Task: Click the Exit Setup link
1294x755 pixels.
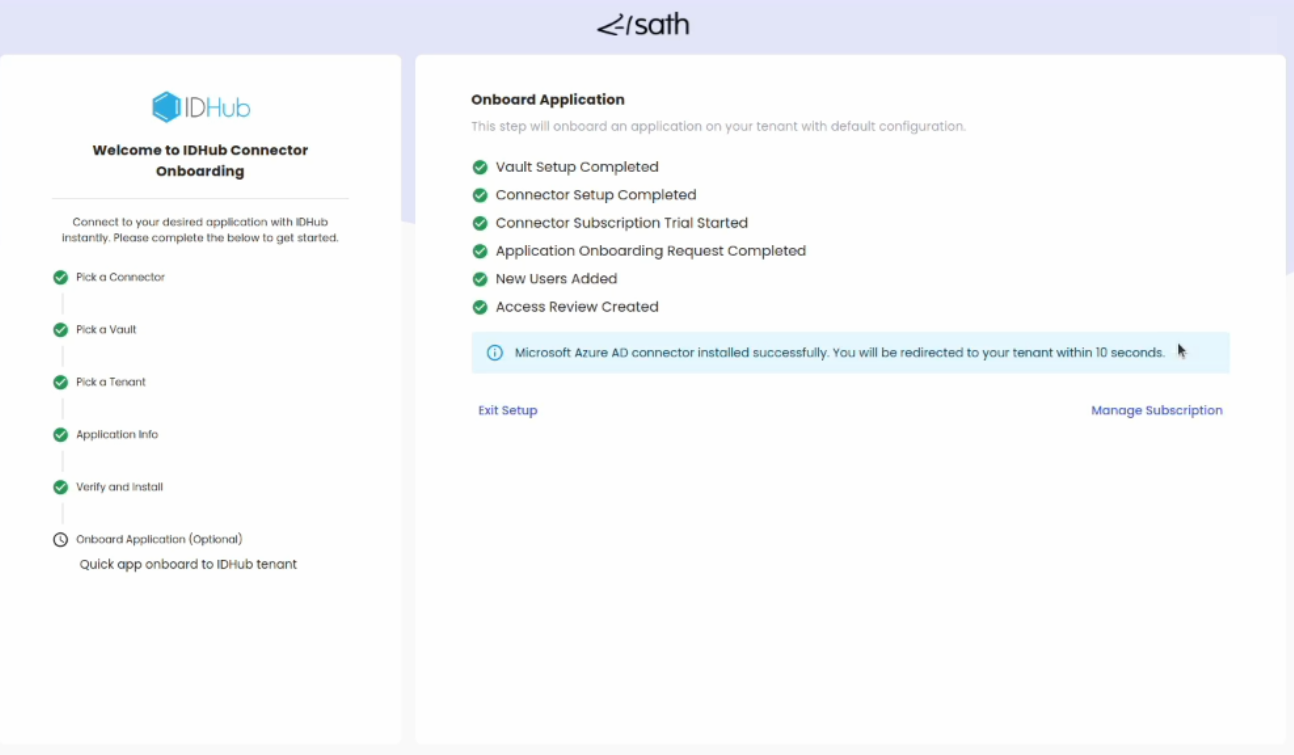Action: 507,410
